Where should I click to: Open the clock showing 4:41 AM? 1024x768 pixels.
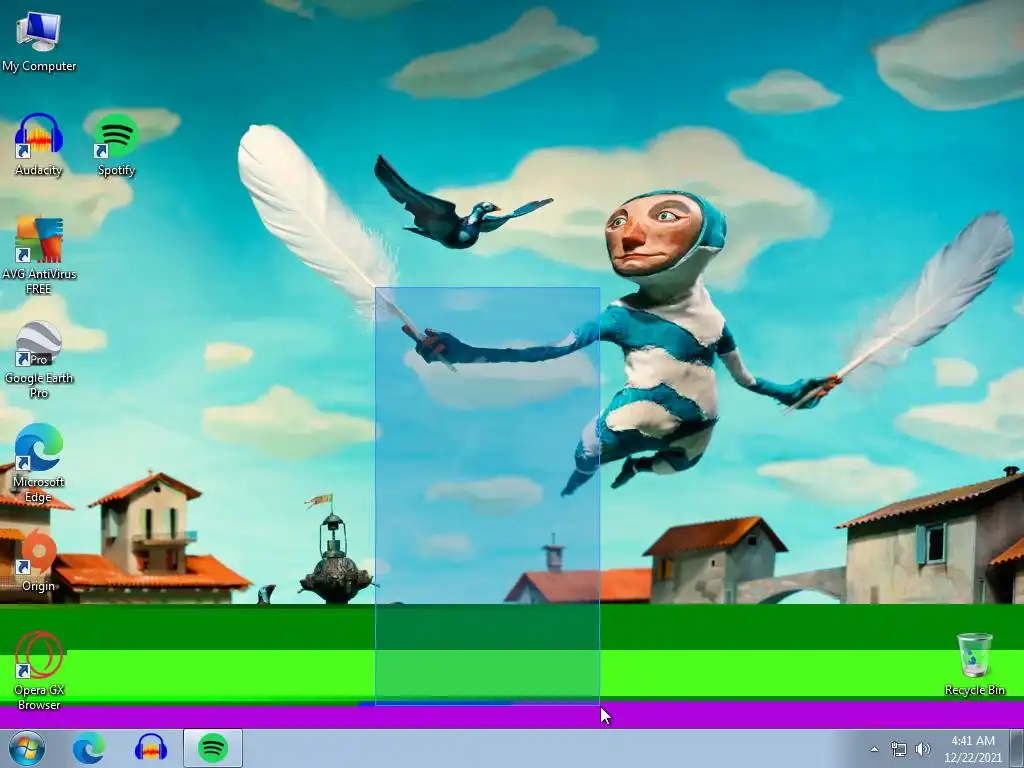[972, 749]
